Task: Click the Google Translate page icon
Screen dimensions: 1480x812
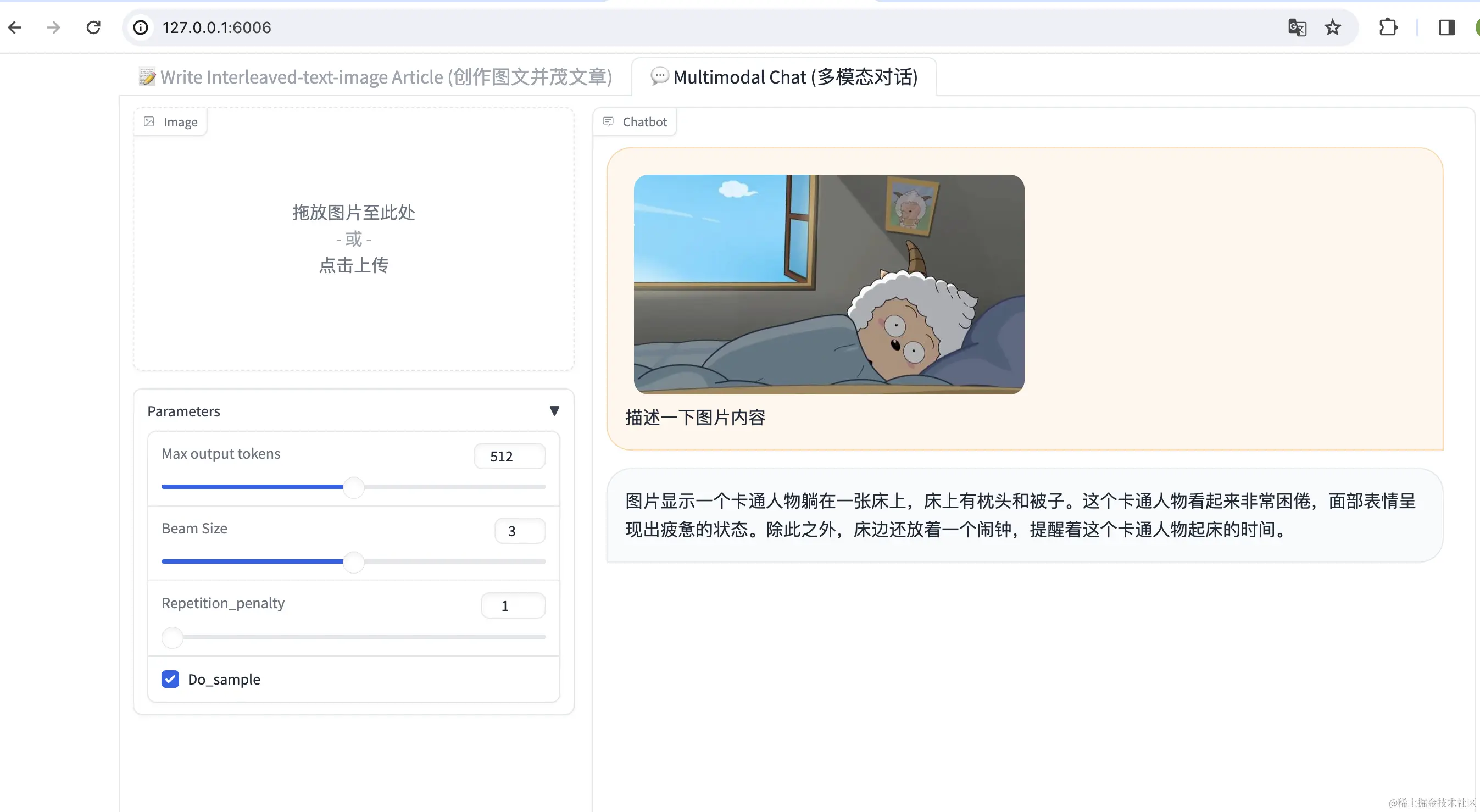Action: (1297, 27)
